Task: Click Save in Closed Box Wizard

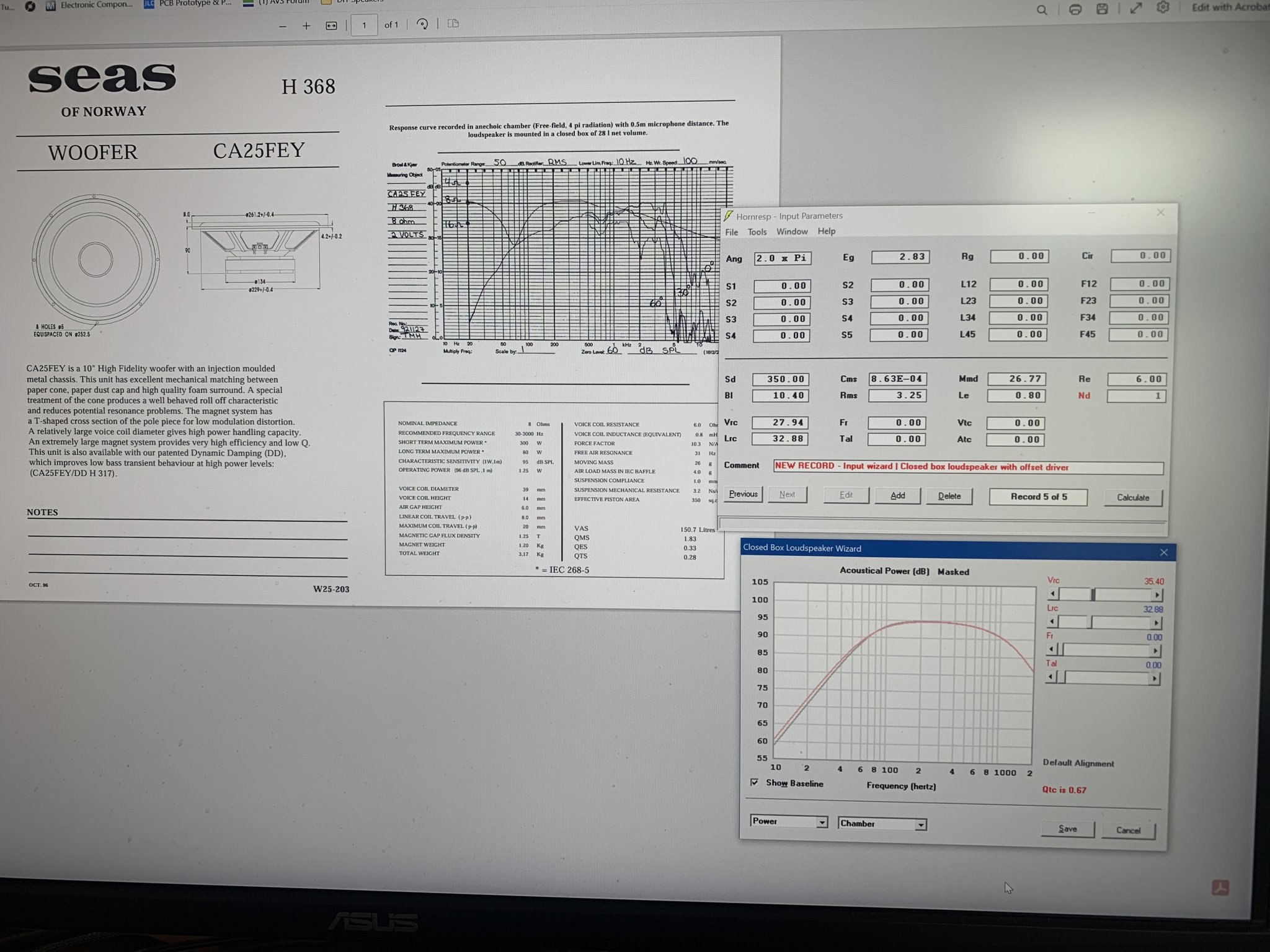Action: [1067, 829]
